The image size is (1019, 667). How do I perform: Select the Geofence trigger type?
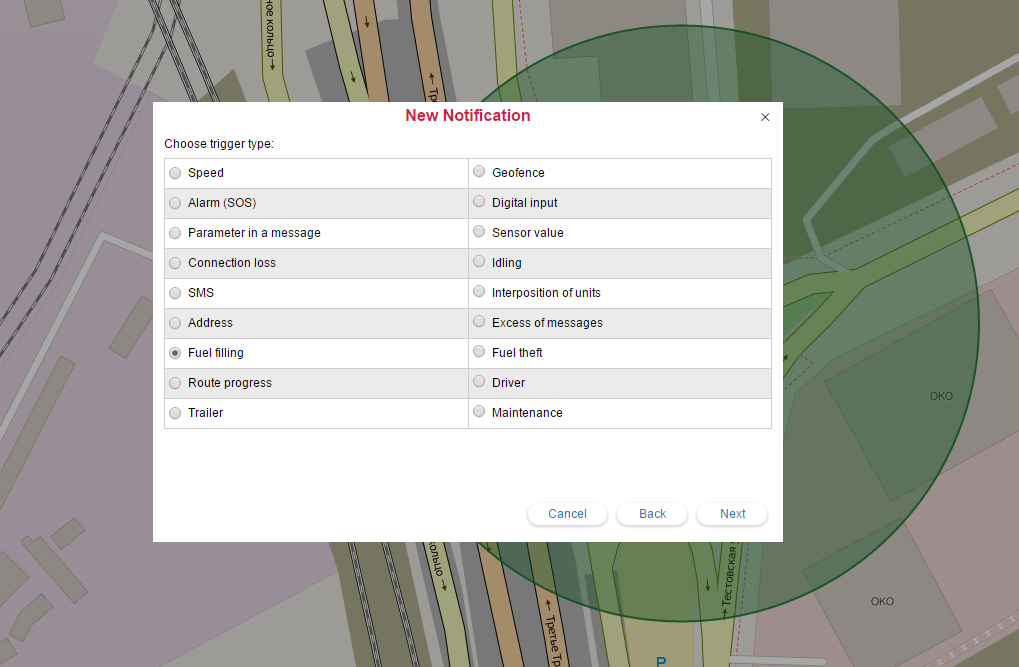(x=479, y=172)
